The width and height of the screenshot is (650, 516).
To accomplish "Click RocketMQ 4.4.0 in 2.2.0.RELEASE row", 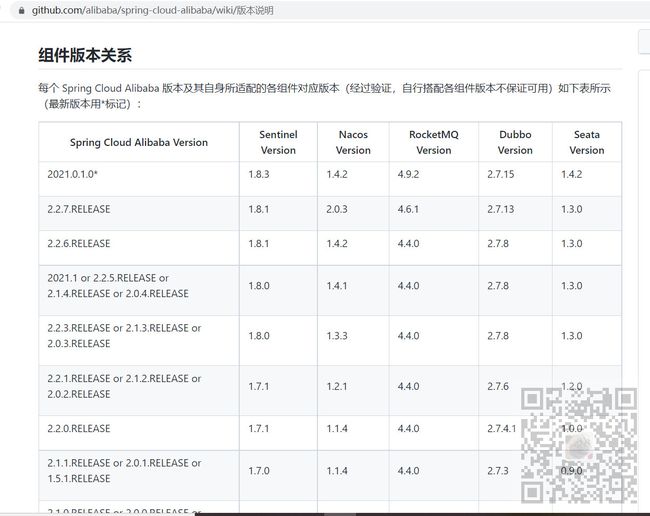I will [x=408, y=429].
